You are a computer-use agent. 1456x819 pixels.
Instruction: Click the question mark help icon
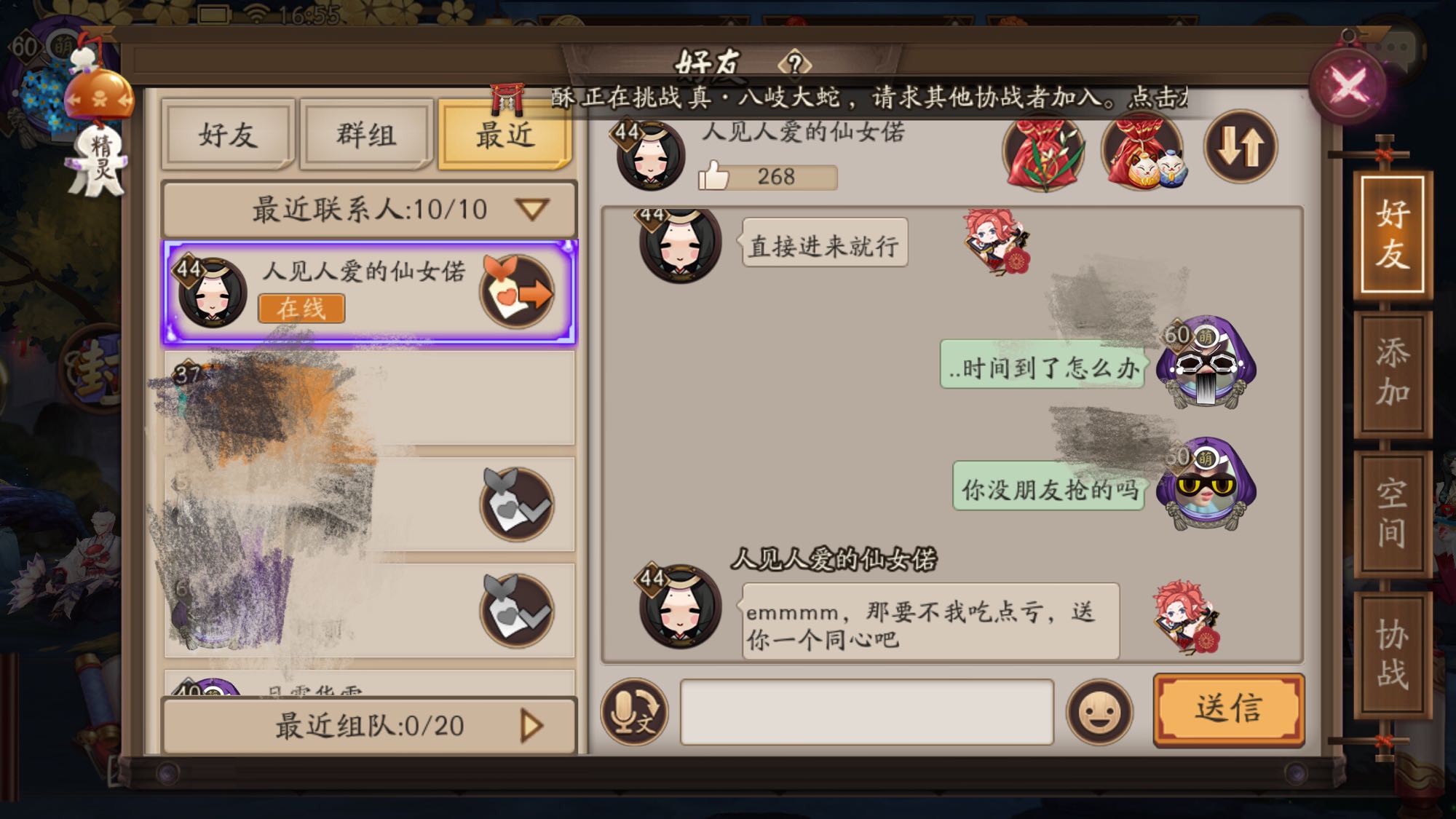794,64
